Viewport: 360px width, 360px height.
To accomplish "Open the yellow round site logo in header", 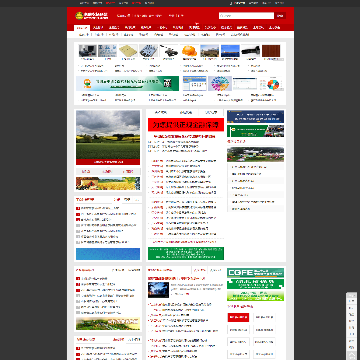I will click(x=79, y=15).
